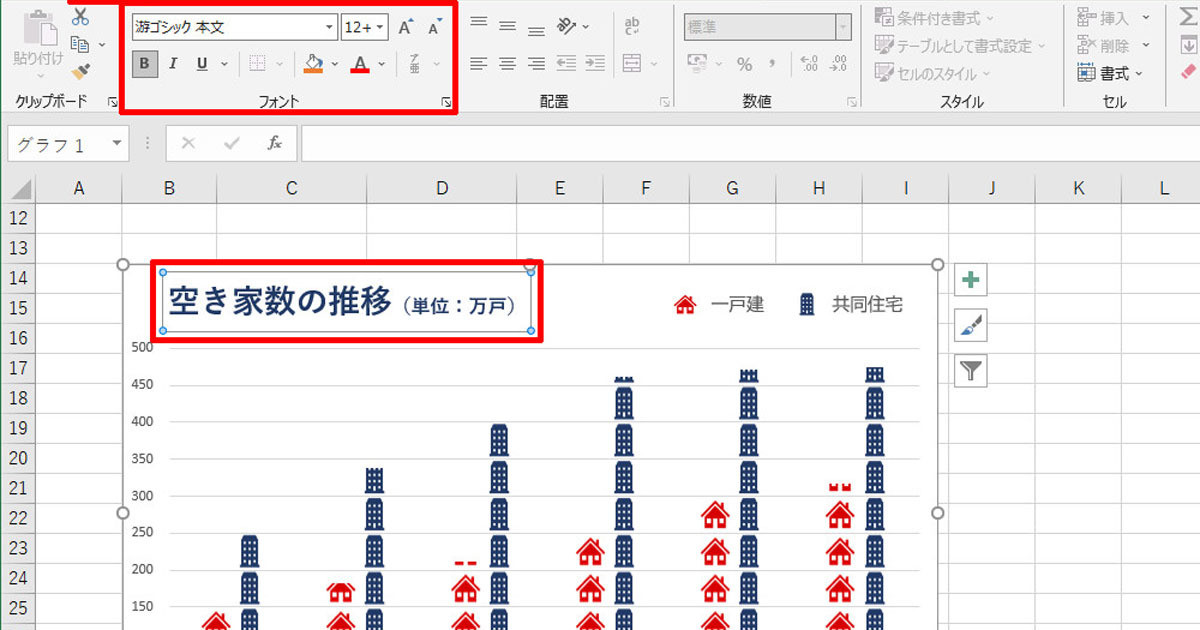Open the 配置 alignment dialog launcher

[x=664, y=102]
